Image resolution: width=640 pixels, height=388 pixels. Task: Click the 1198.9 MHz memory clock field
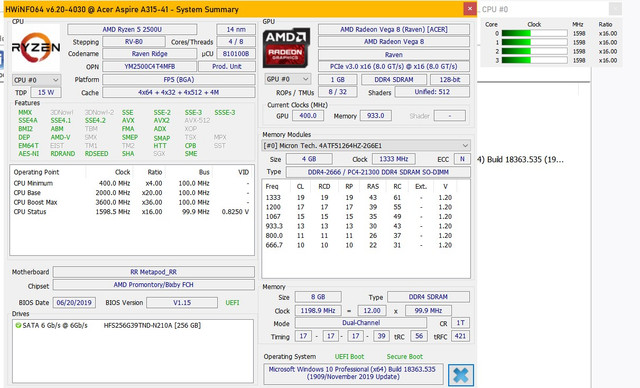[318, 311]
